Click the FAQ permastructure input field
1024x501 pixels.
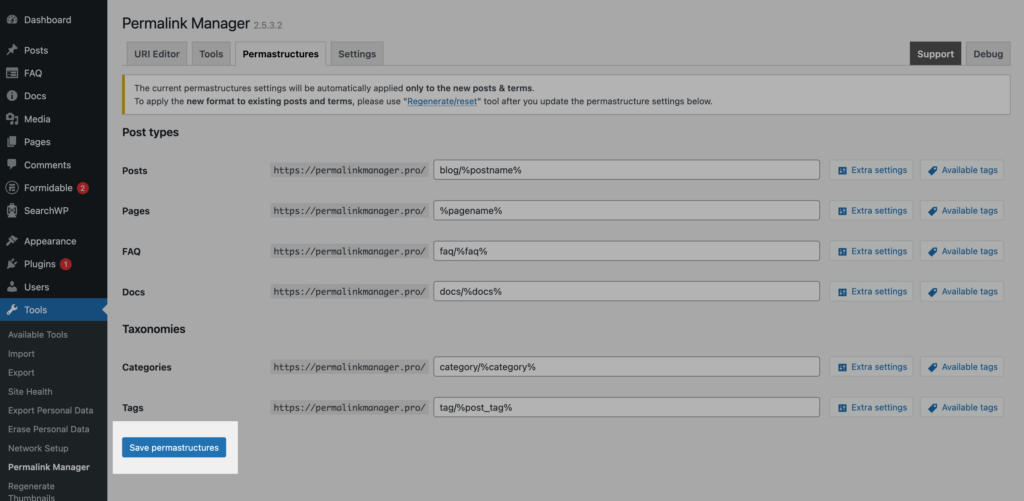pyautogui.click(x=626, y=251)
